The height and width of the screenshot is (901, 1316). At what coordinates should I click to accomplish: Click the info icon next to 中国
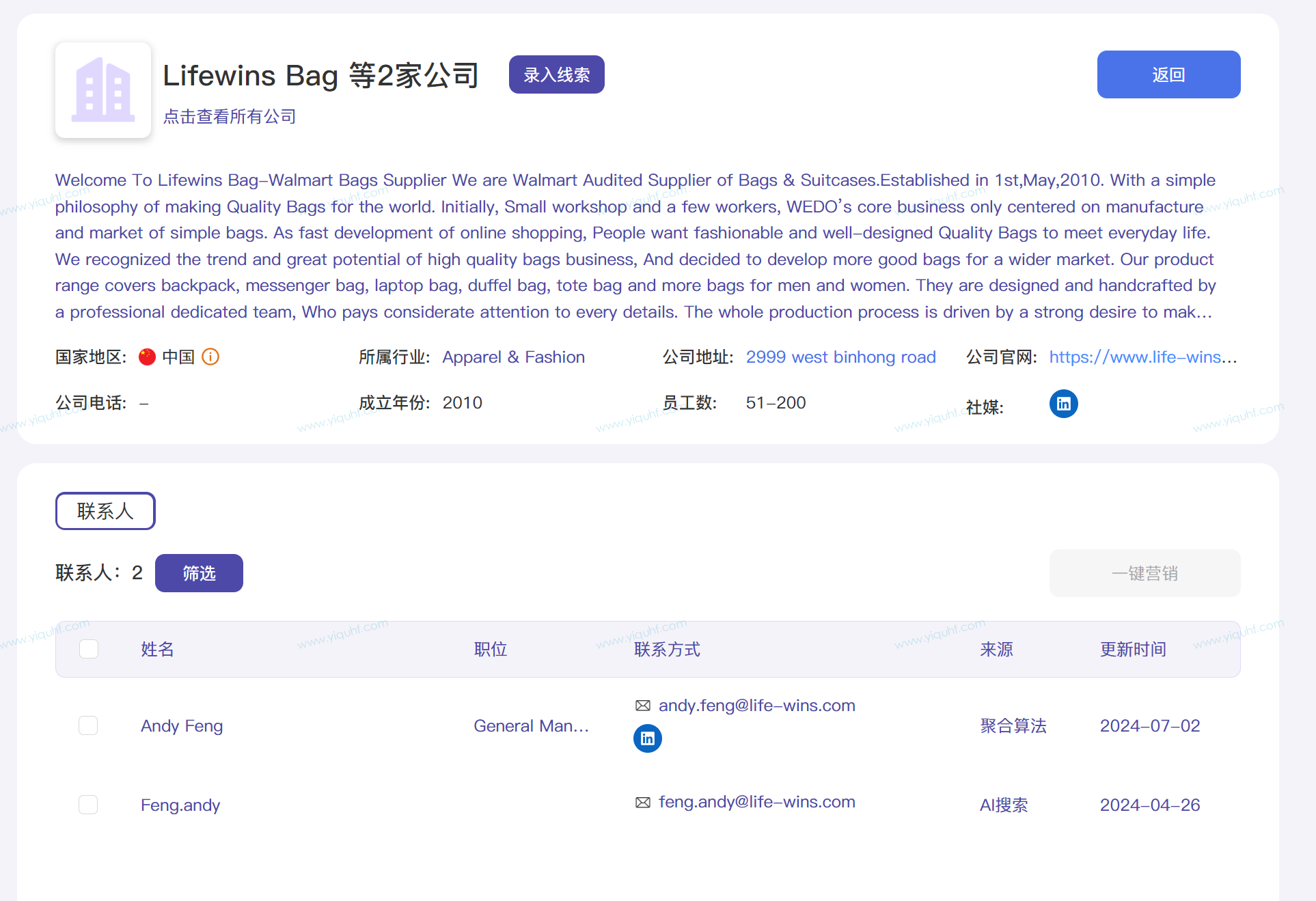tap(210, 357)
